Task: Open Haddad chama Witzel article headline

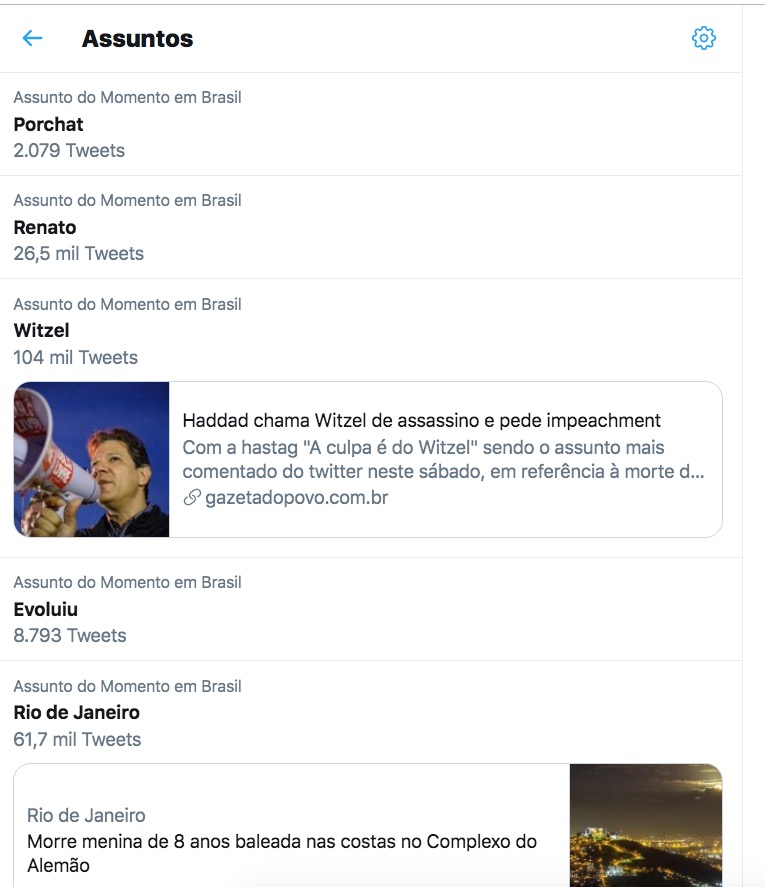Action: click(x=421, y=420)
